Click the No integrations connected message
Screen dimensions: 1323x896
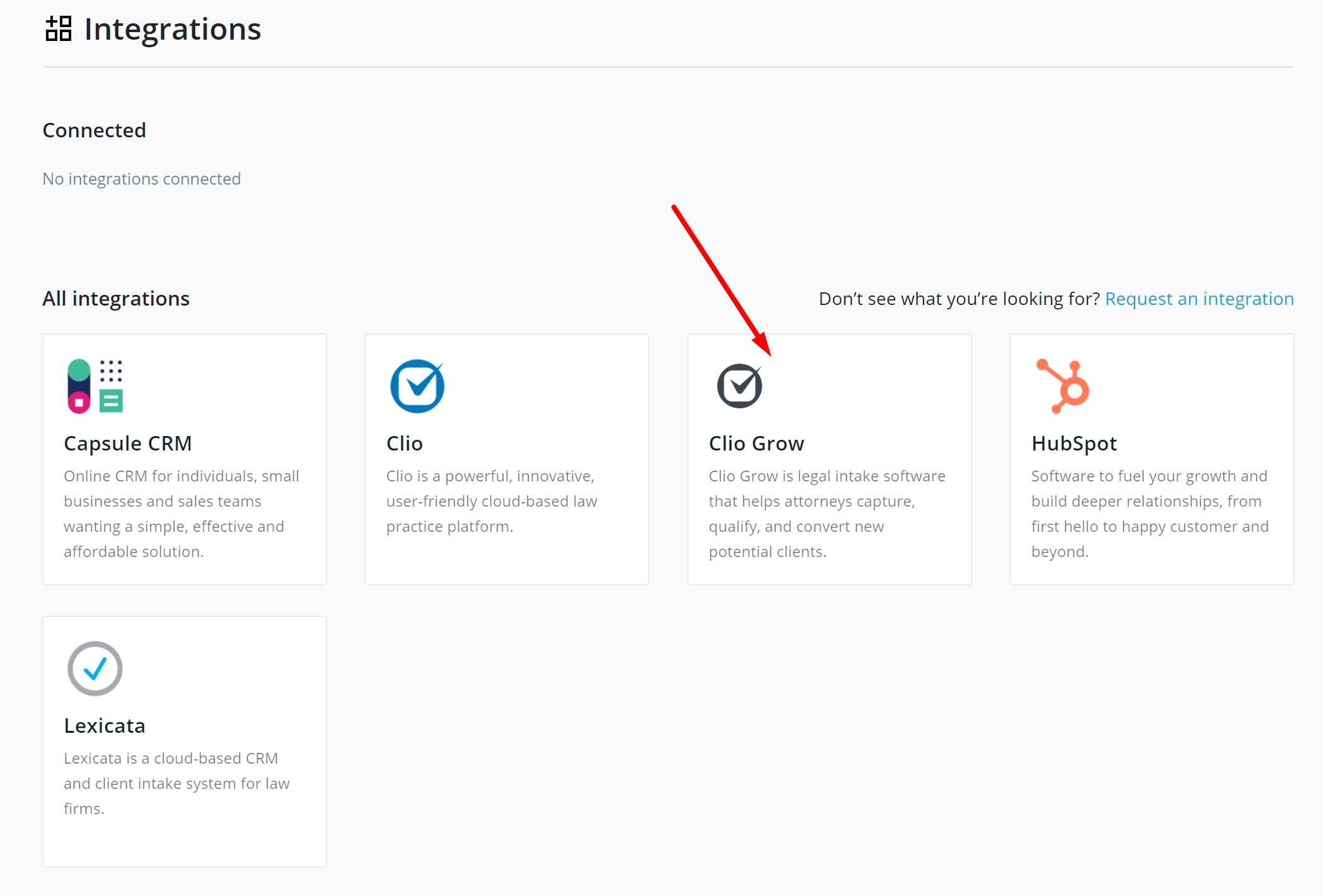[141, 178]
